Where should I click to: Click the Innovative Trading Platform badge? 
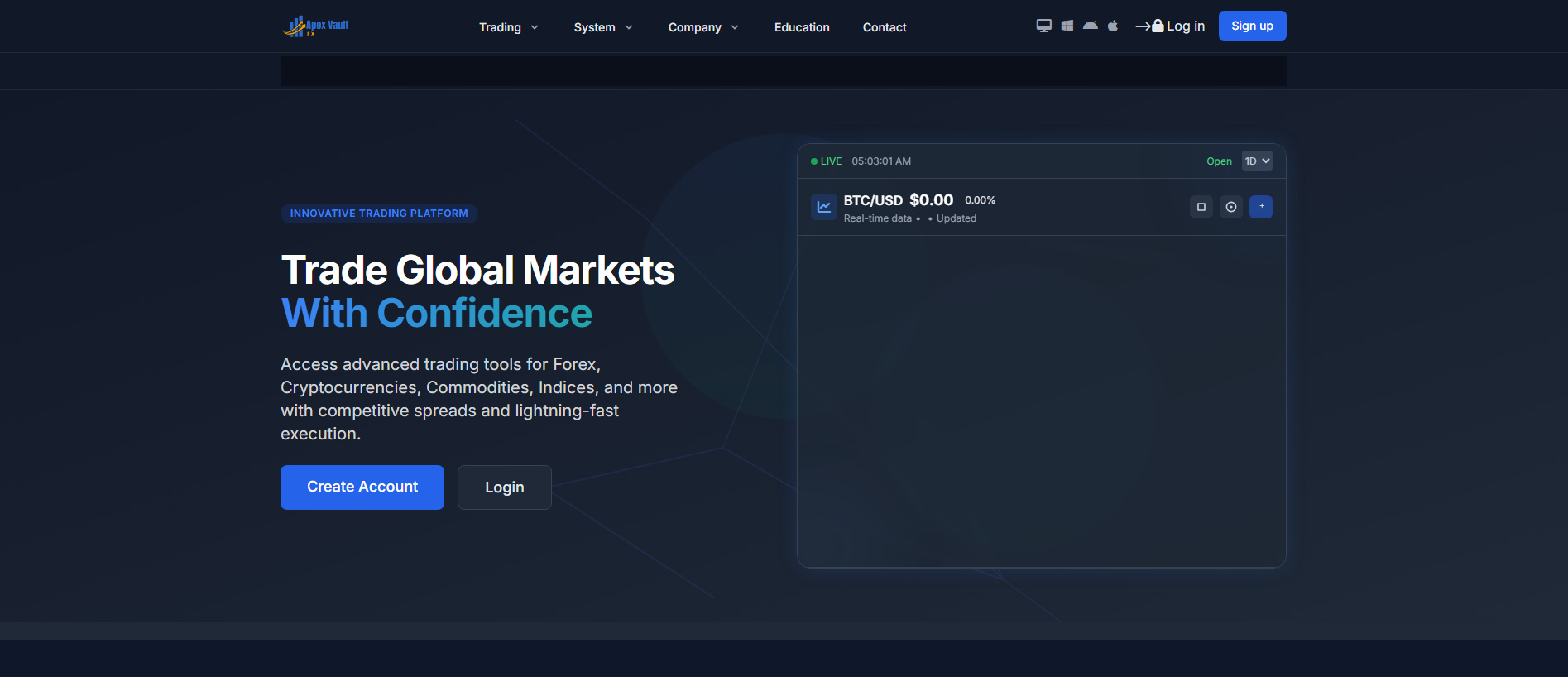click(379, 214)
